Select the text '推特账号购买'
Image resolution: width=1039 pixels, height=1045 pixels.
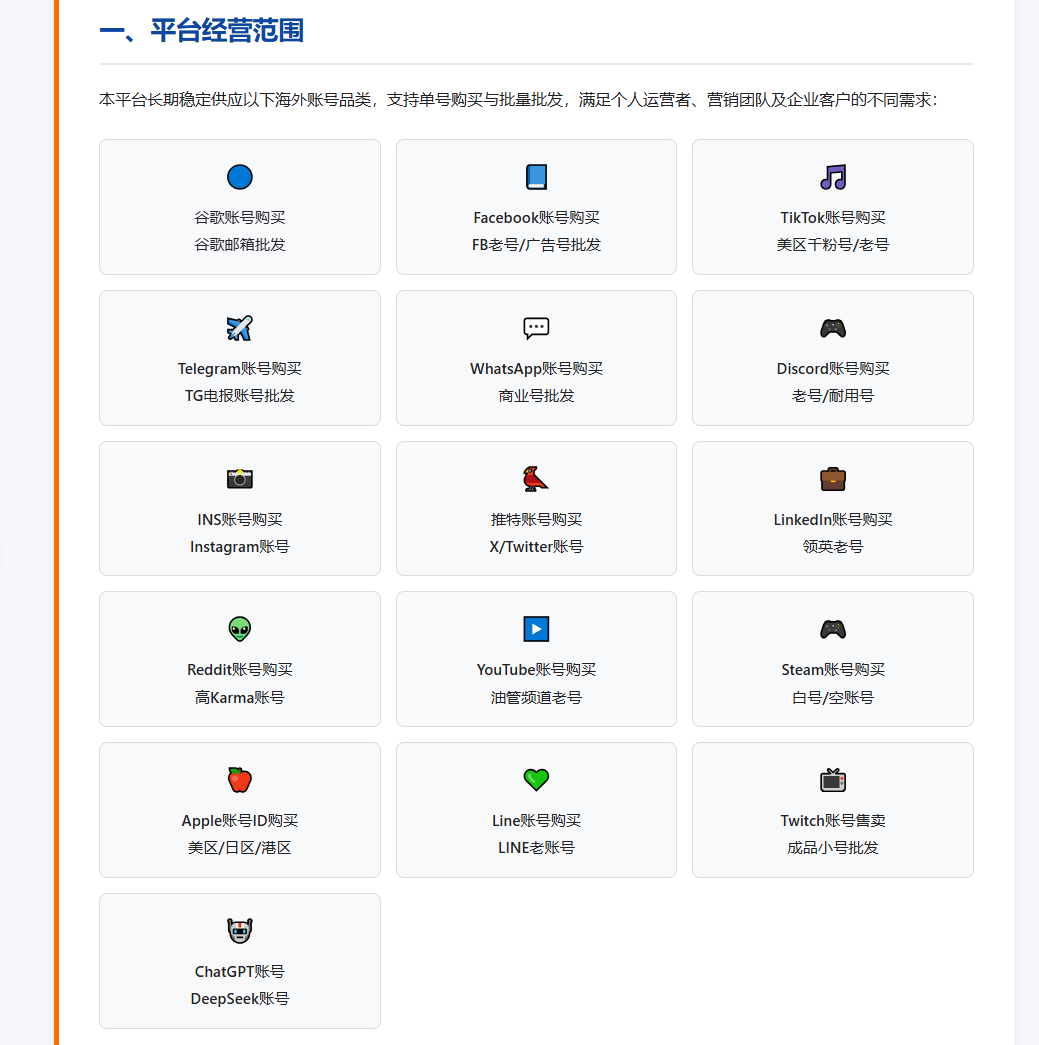pos(536,519)
